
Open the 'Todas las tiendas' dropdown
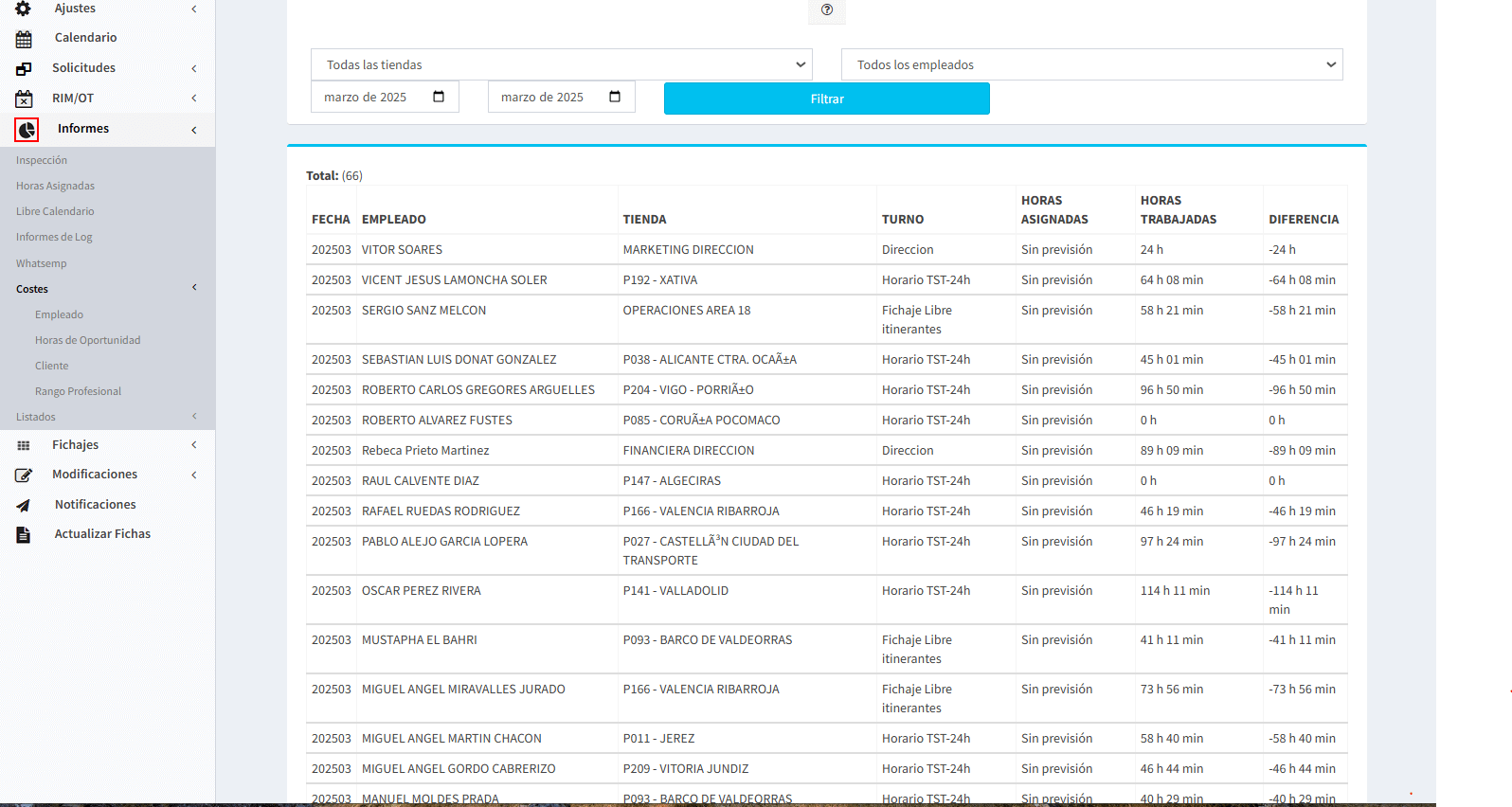(561, 64)
